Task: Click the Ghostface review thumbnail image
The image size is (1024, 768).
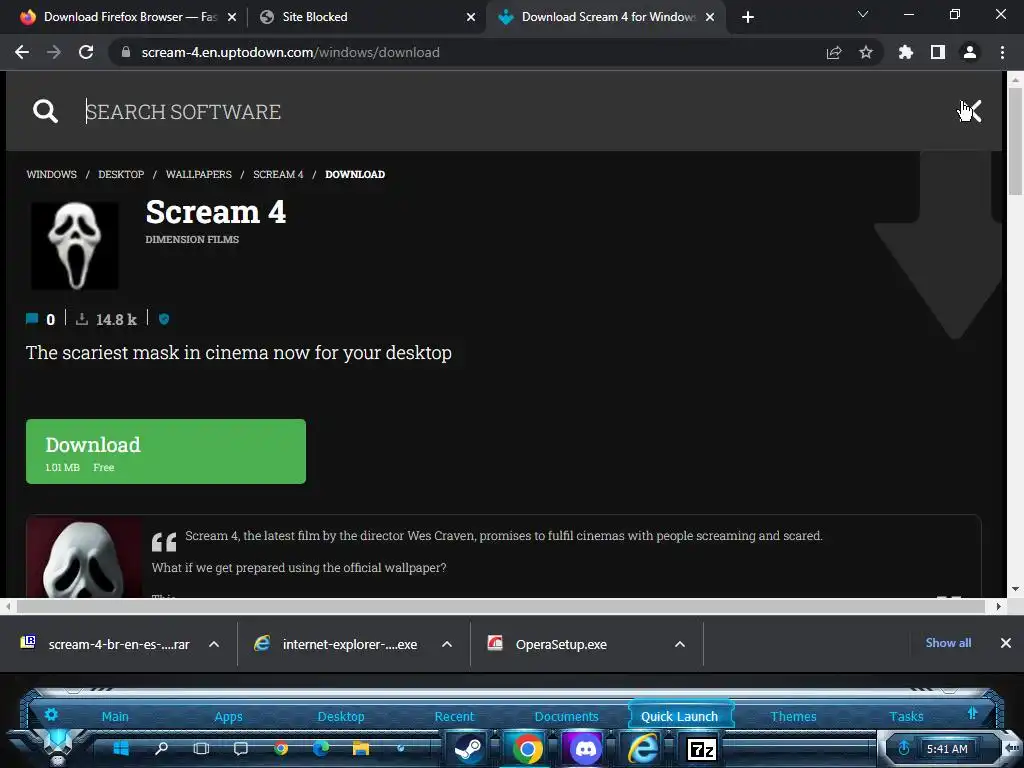Action: point(84,557)
